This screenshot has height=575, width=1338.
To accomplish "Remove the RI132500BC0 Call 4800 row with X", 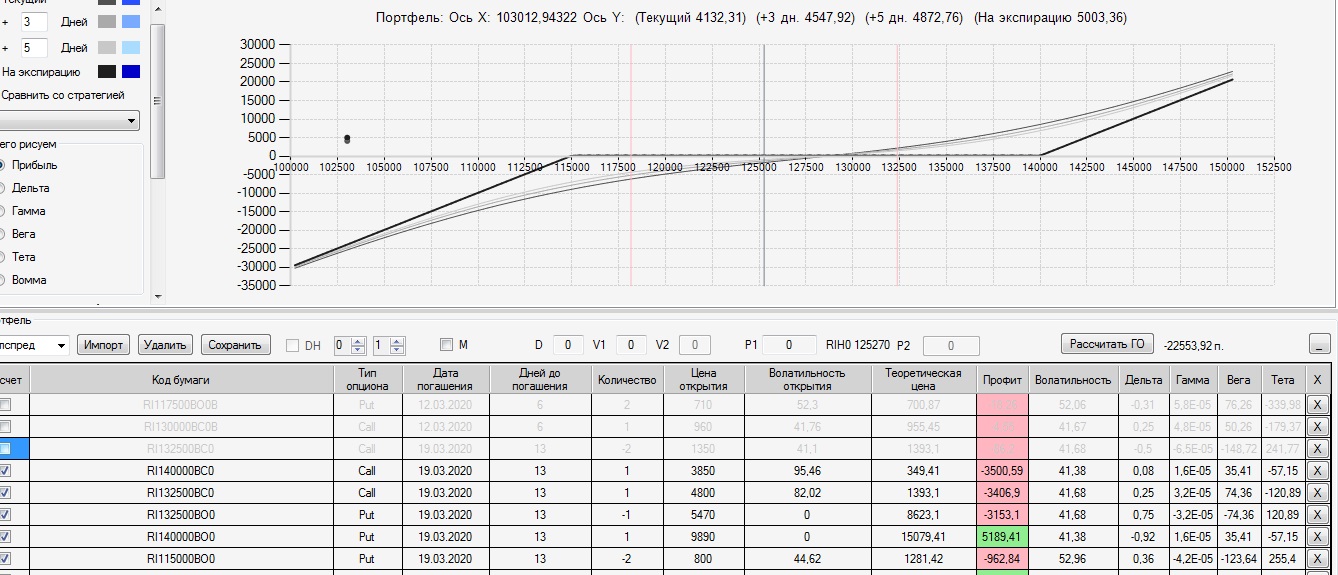I will (x=1318, y=492).
